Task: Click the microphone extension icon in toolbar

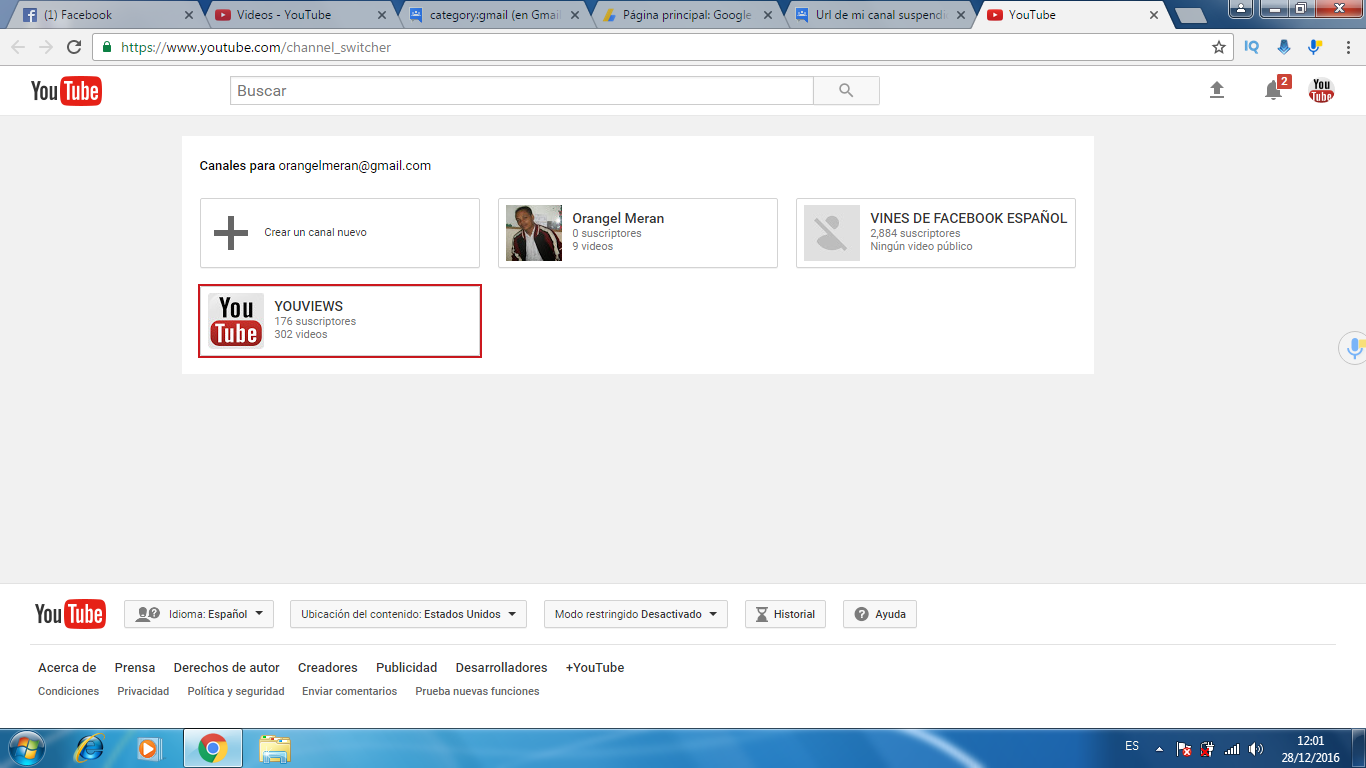Action: 1316,47
